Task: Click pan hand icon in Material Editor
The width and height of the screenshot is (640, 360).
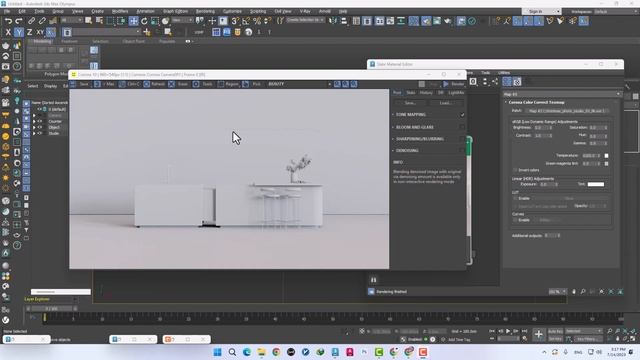Action: point(574,291)
